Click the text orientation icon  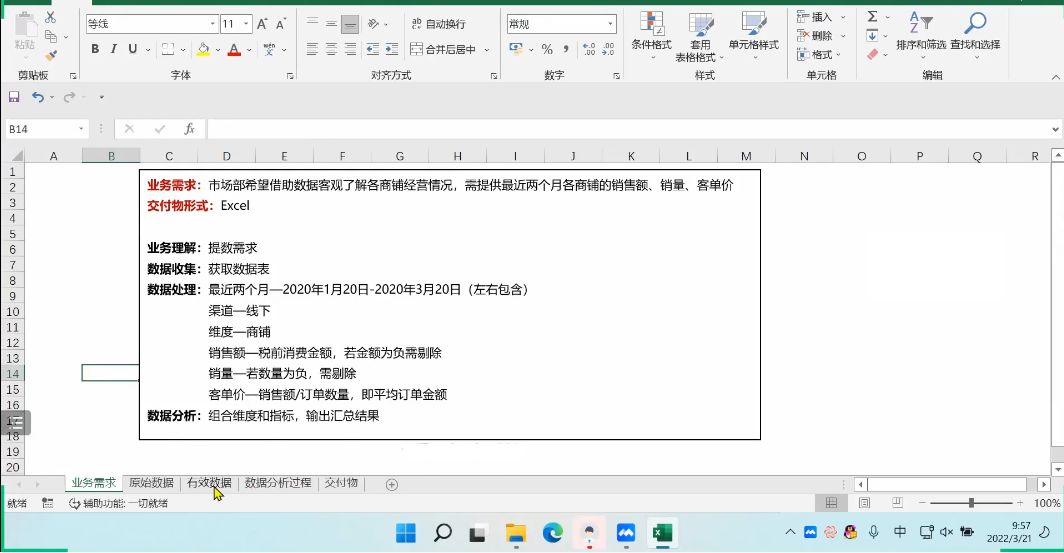[x=373, y=24]
